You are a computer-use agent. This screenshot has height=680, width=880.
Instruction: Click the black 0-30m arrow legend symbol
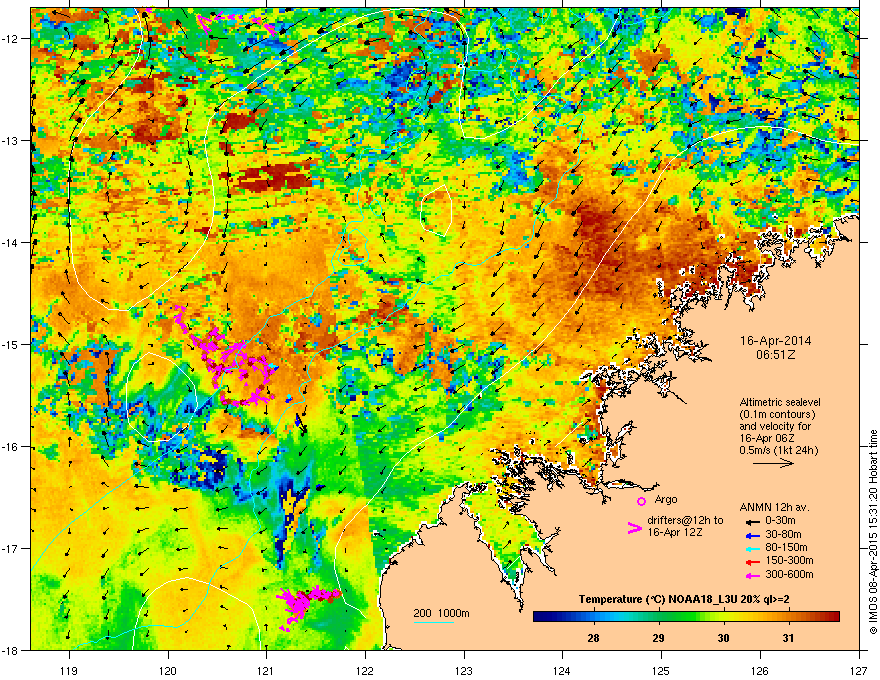(x=753, y=521)
